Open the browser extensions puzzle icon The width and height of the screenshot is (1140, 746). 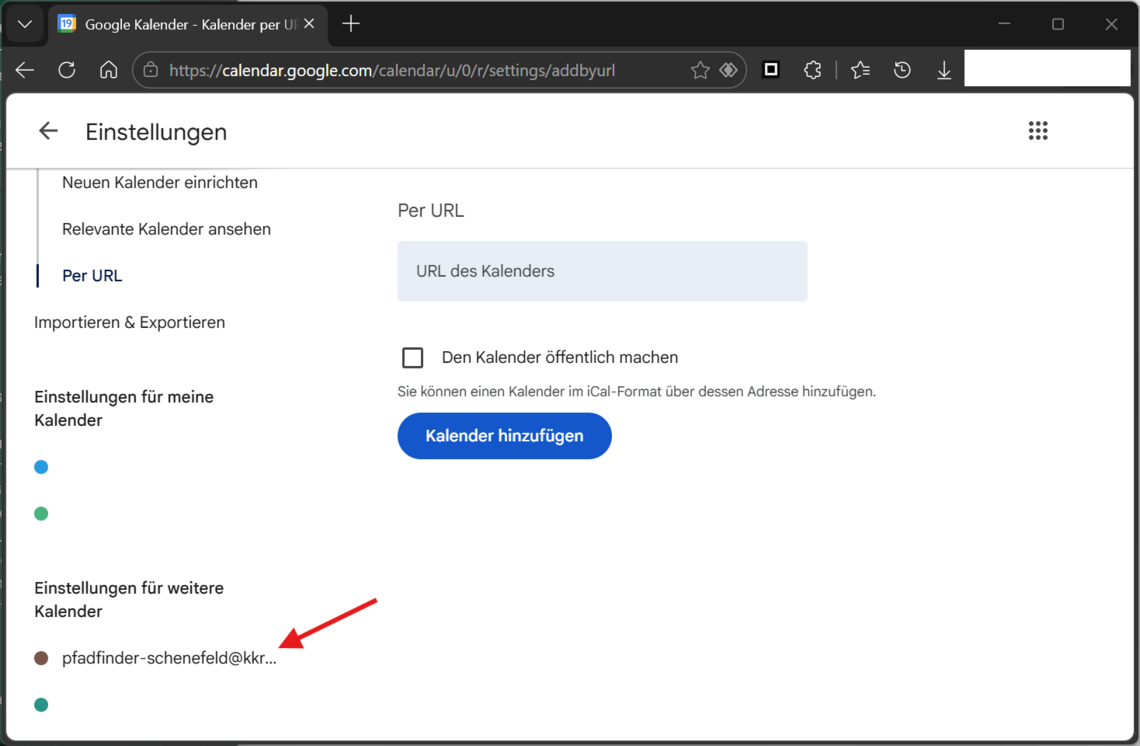pyautogui.click(x=812, y=70)
